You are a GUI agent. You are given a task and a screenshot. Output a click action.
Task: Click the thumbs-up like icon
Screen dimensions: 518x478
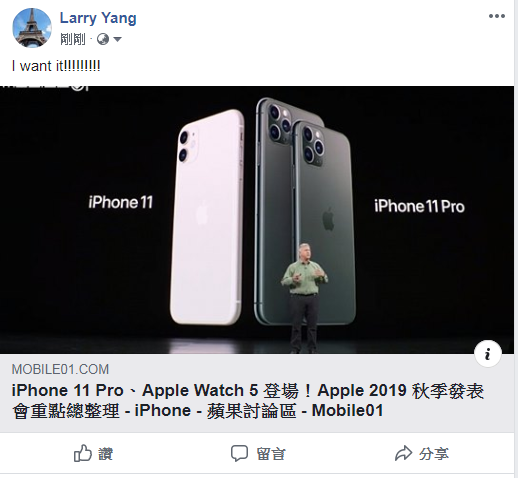[83, 453]
